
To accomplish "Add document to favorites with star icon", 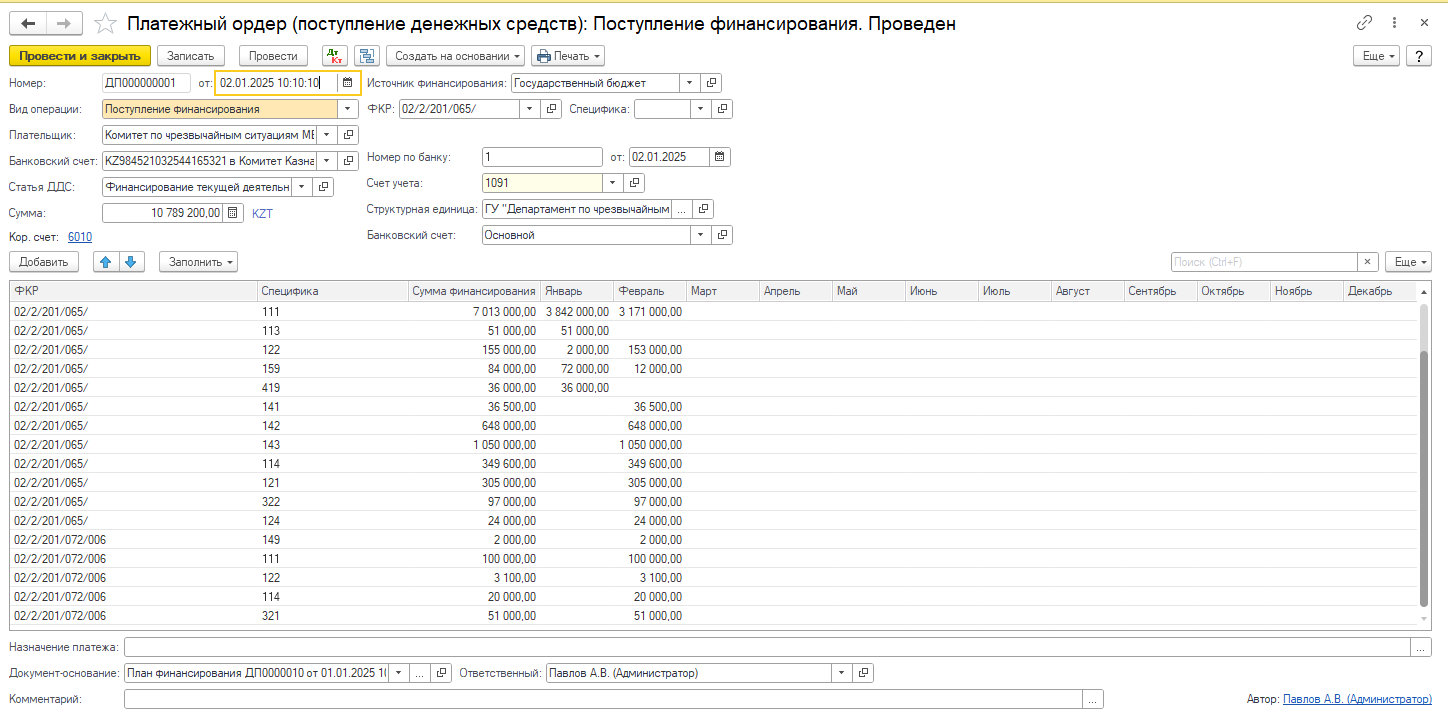I will coord(104,23).
